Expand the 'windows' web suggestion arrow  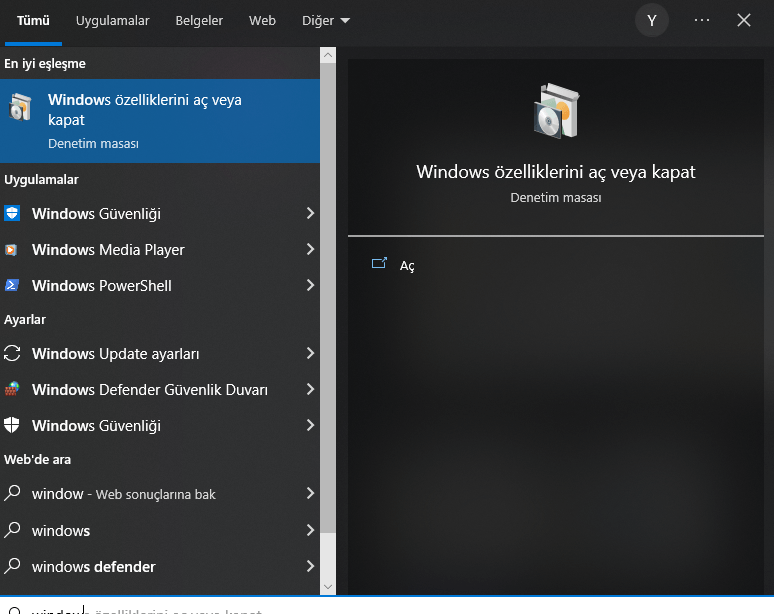pos(310,530)
